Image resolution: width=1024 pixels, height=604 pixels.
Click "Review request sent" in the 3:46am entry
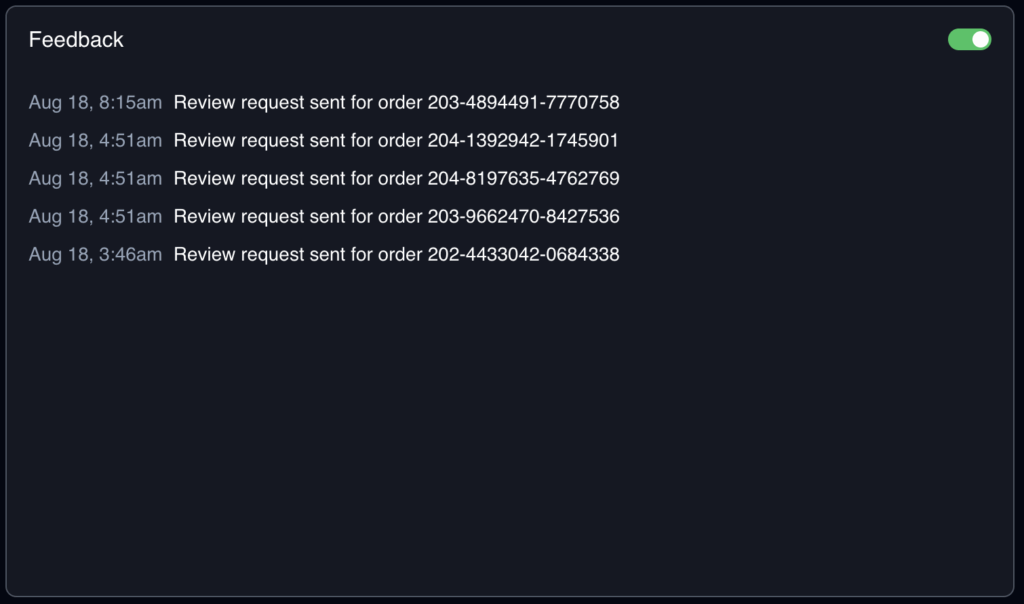tap(259, 255)
